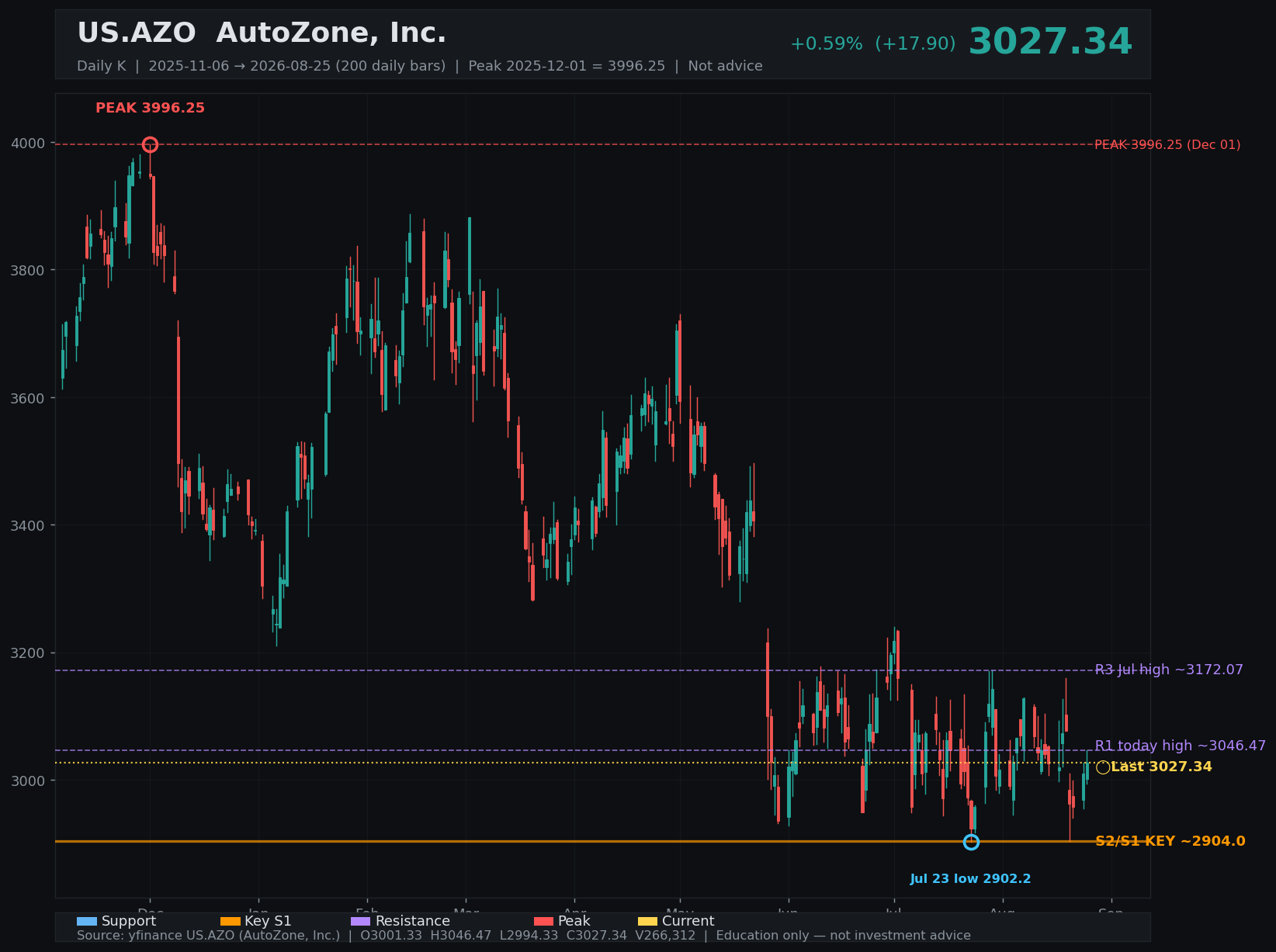Click the 4000 y-axis tick label
1276x952 pixels.
(29, 144)
